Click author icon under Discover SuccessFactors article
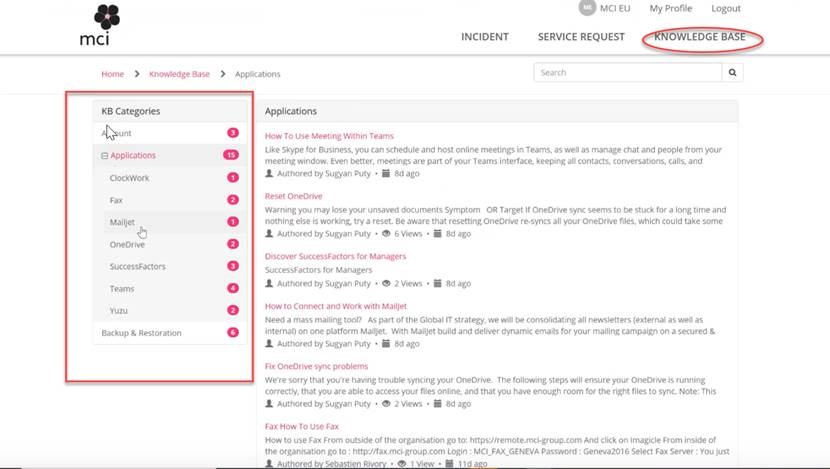Viewport: 830px width, 469px height. coord(269,283)
